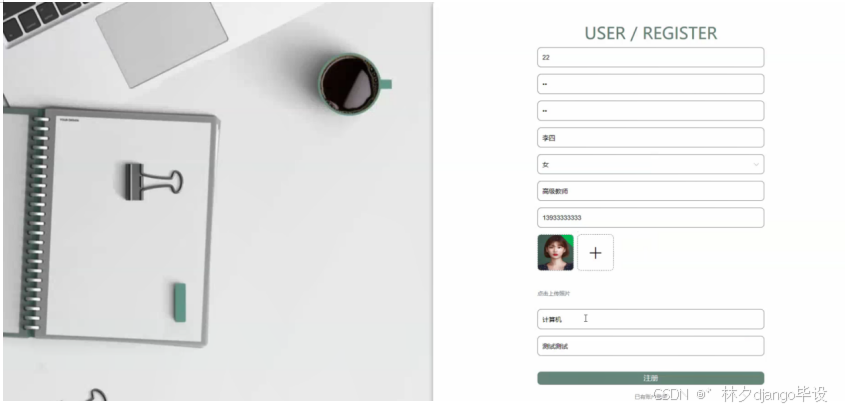Click the green eraser on the notebook image
The width and height of the screenshot is (845, 410).
coord(180,302)
